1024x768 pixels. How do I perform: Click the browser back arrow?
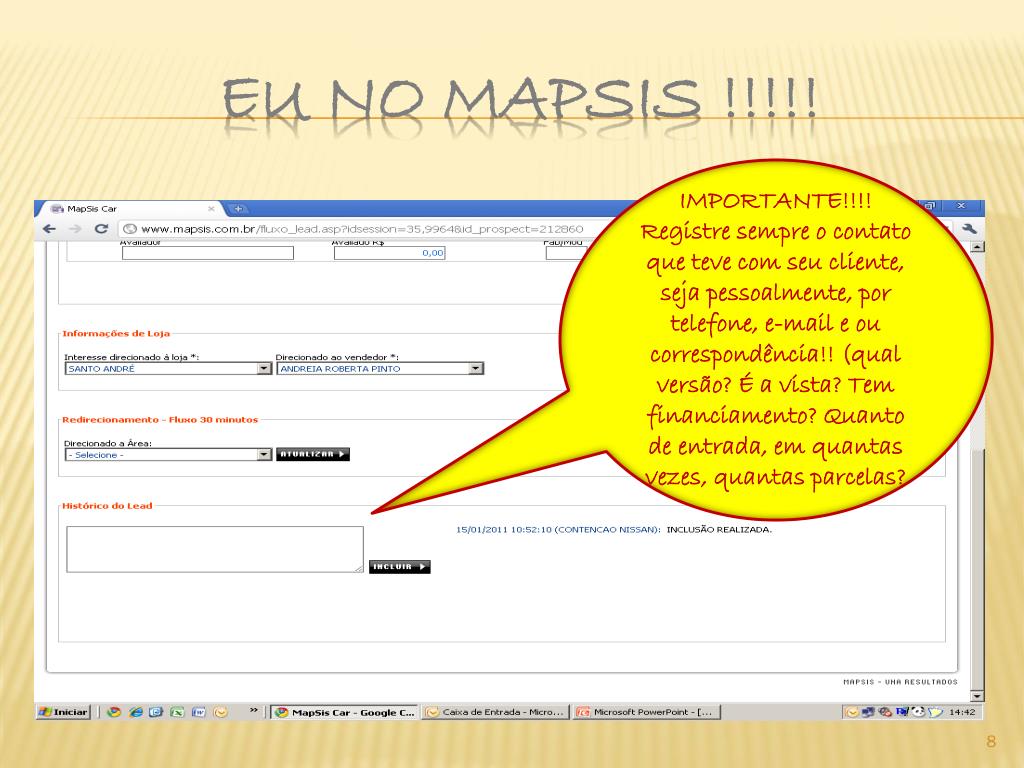(x=49, y=229)
